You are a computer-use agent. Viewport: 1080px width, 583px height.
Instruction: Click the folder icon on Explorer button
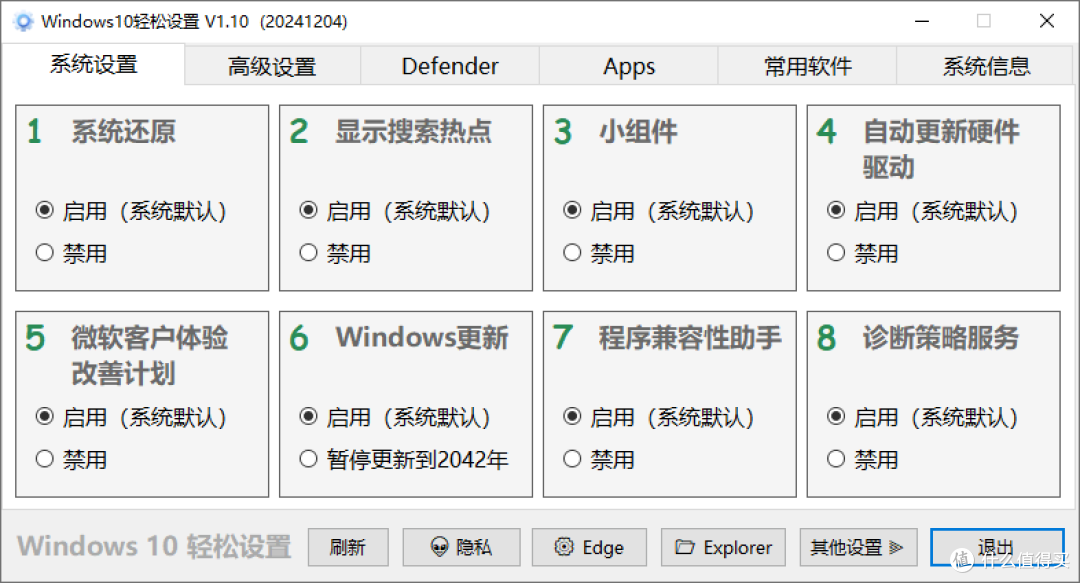tap(685, 547)
